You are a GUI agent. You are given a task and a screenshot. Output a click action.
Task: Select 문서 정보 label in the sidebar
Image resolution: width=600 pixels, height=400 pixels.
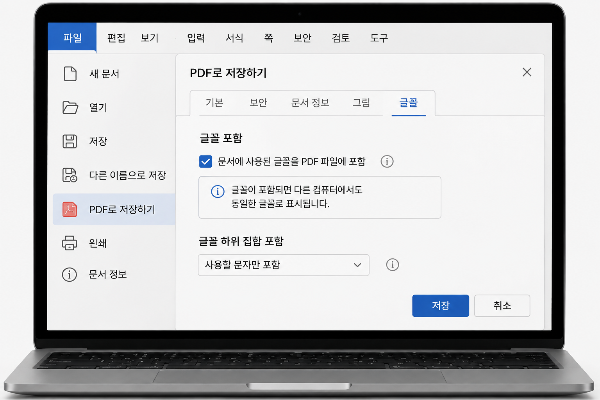coord(108,274)
